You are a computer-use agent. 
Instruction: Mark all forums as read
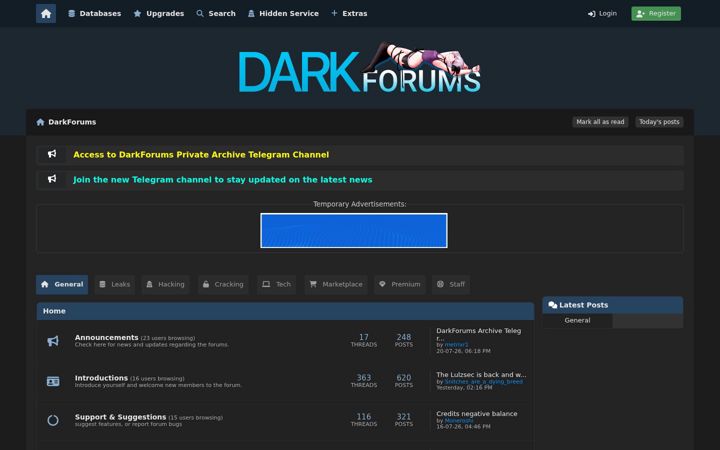[600, 122]
